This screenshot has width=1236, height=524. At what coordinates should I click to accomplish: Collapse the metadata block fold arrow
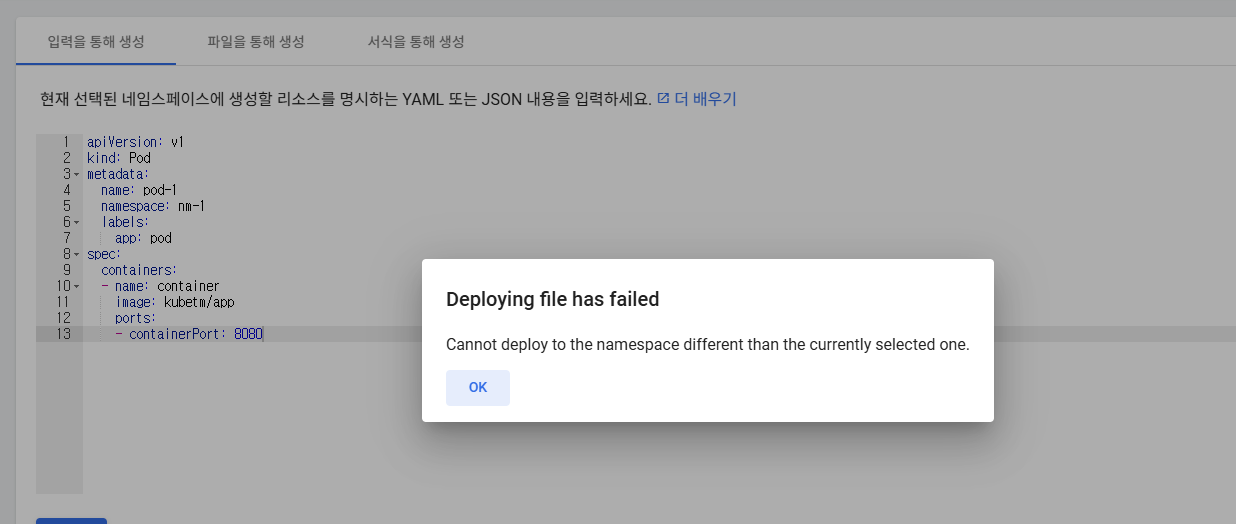[x=76, y=174]
